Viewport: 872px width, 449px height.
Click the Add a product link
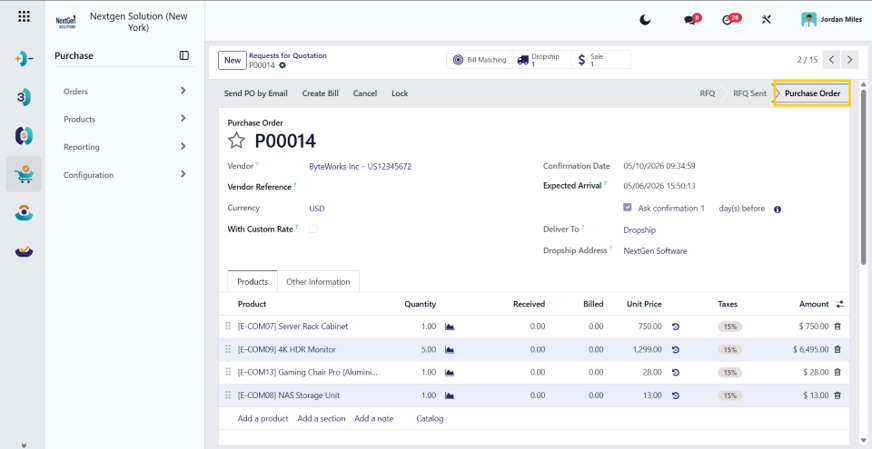click(263, 418)
